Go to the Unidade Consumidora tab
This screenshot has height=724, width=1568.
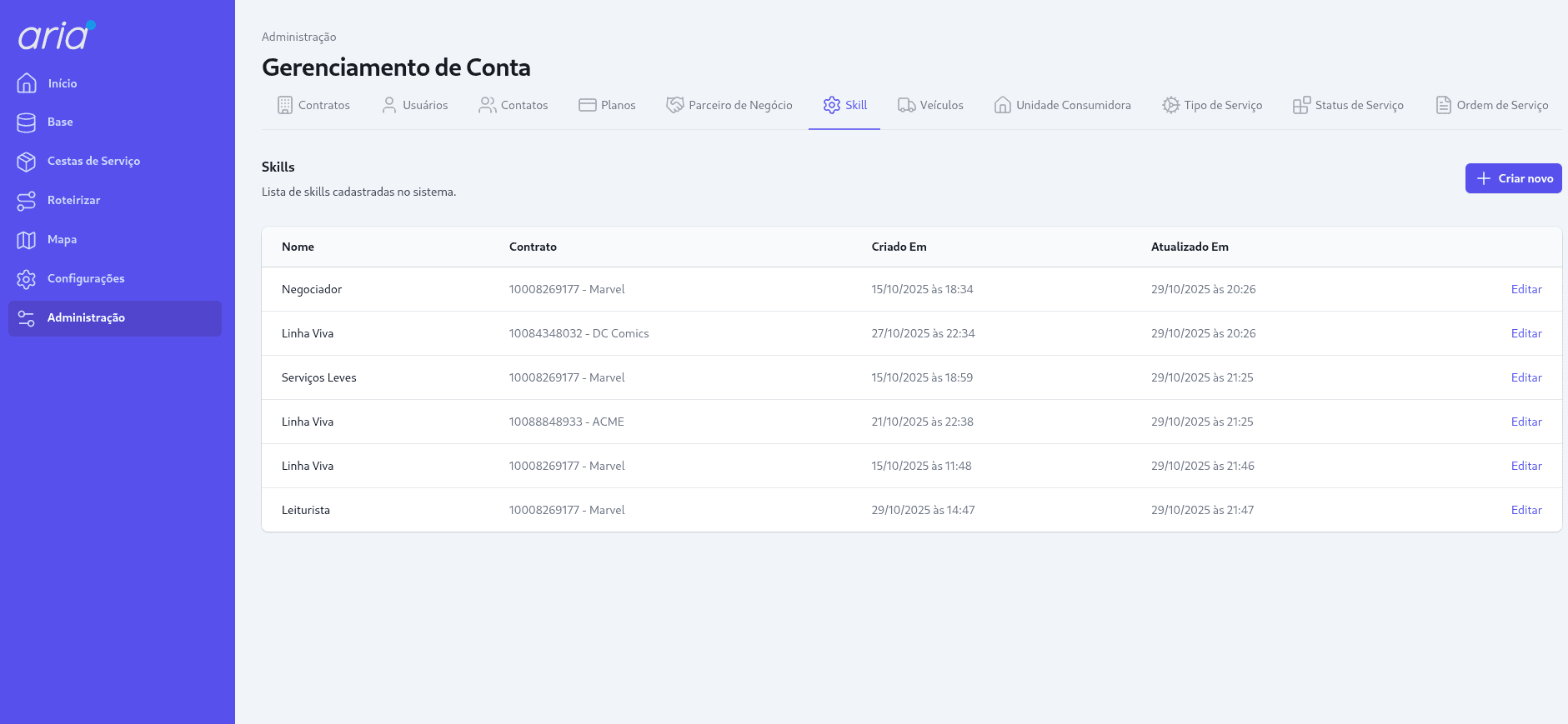(1063, 105)
